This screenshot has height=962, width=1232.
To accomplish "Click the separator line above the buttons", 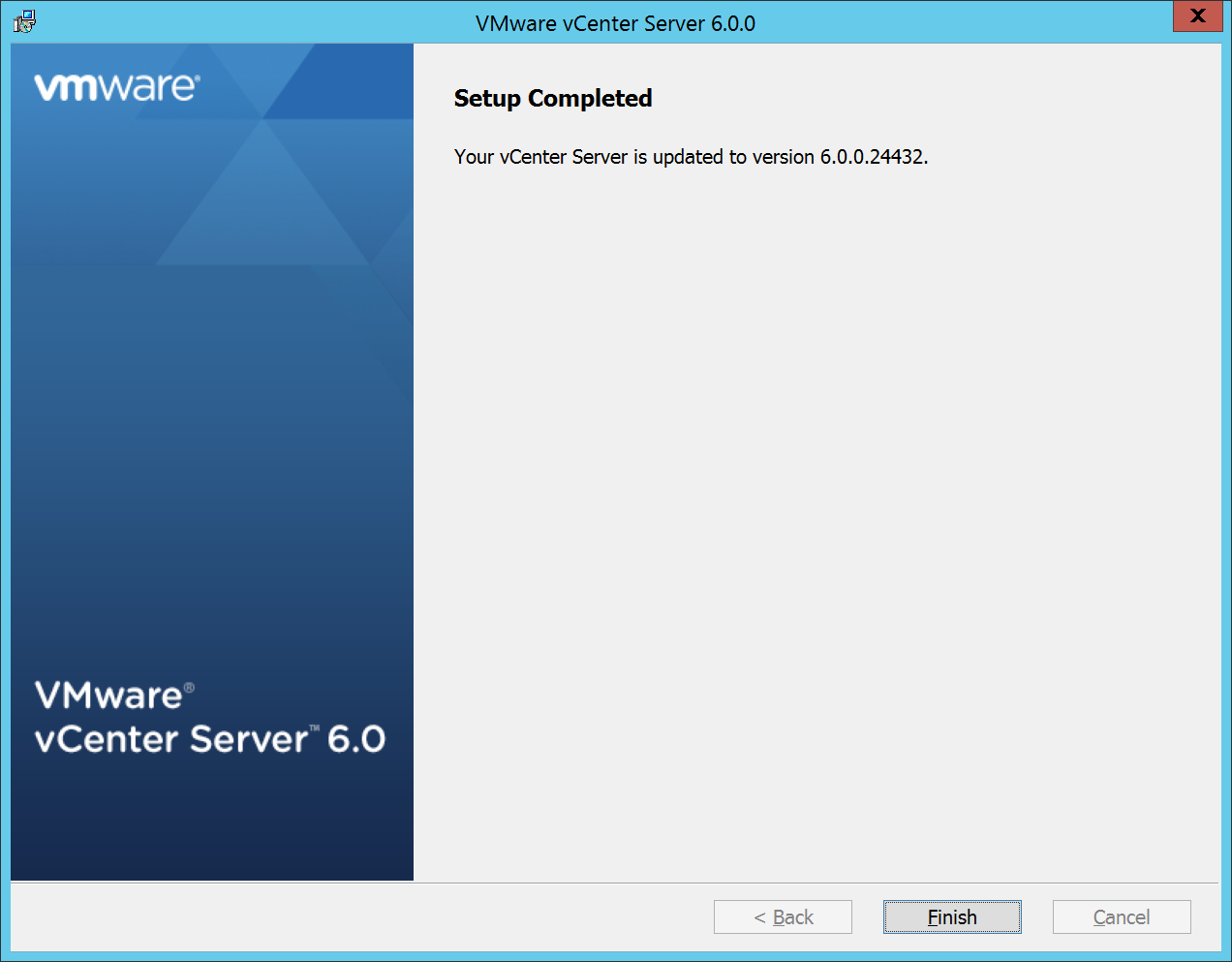I will [615, 883].
